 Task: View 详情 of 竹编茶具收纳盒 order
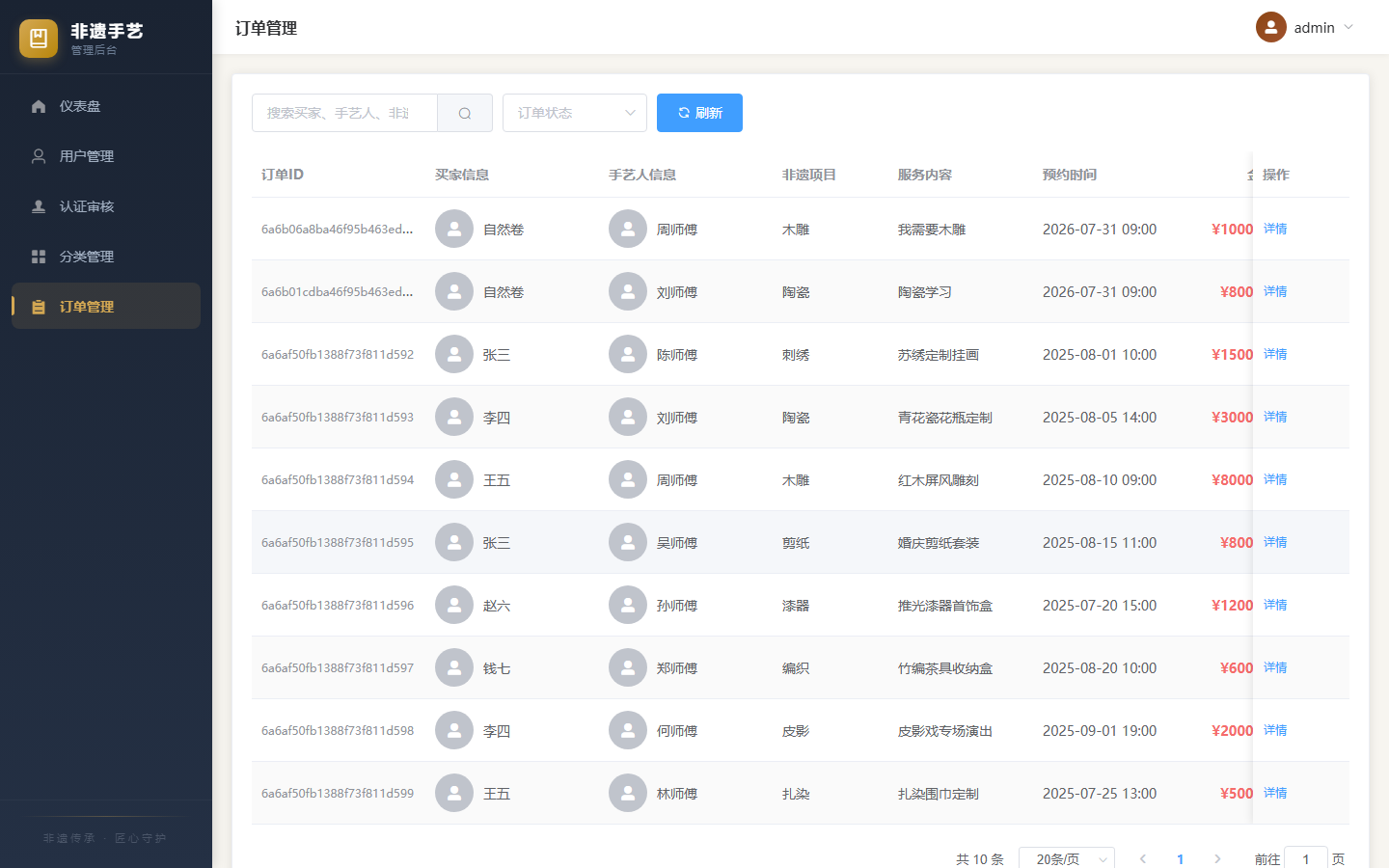[1275, 667]
